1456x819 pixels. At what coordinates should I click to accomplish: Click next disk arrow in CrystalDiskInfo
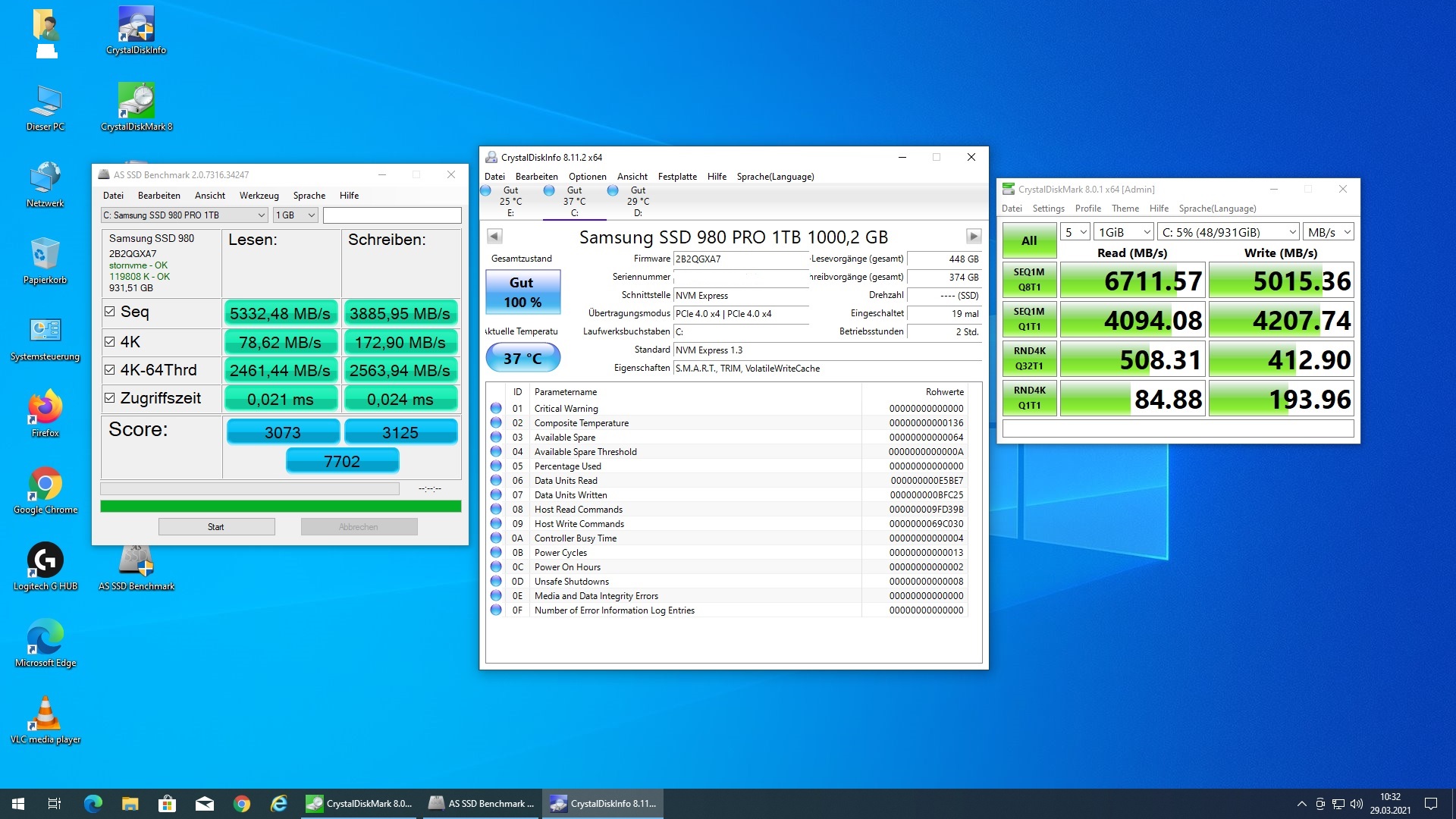[x=974, y=236]
